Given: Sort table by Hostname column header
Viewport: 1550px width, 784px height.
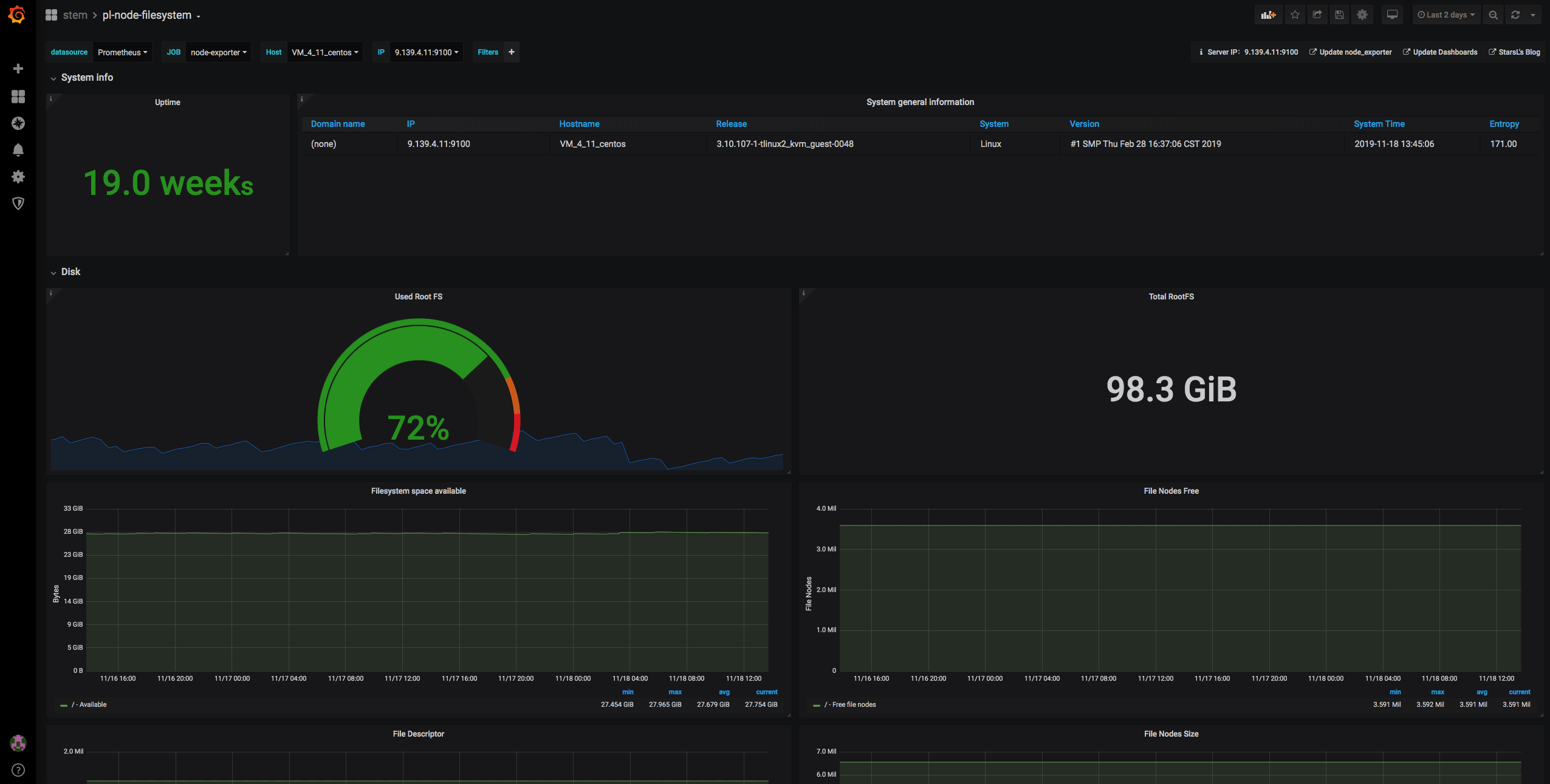Looking at the screenshot, I should [579, 124].
